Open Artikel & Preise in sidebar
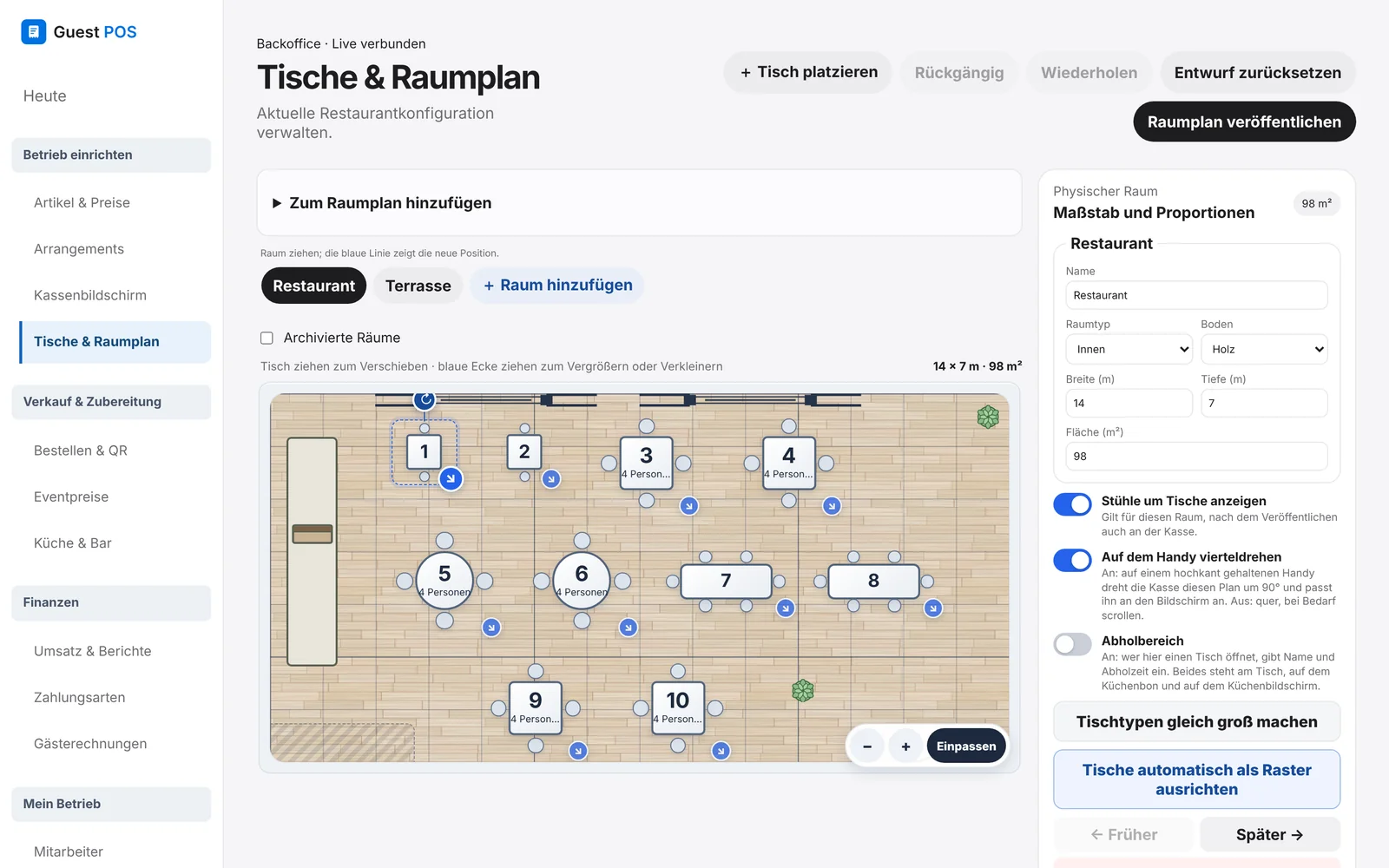1389x868 pixels. 82,203
